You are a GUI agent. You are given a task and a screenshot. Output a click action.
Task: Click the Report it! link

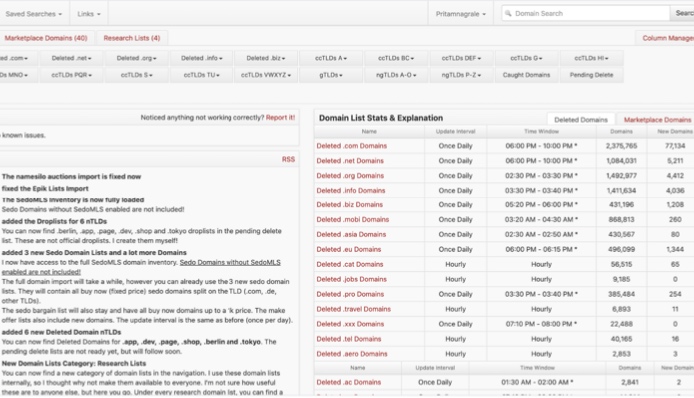tap(280, 117)
